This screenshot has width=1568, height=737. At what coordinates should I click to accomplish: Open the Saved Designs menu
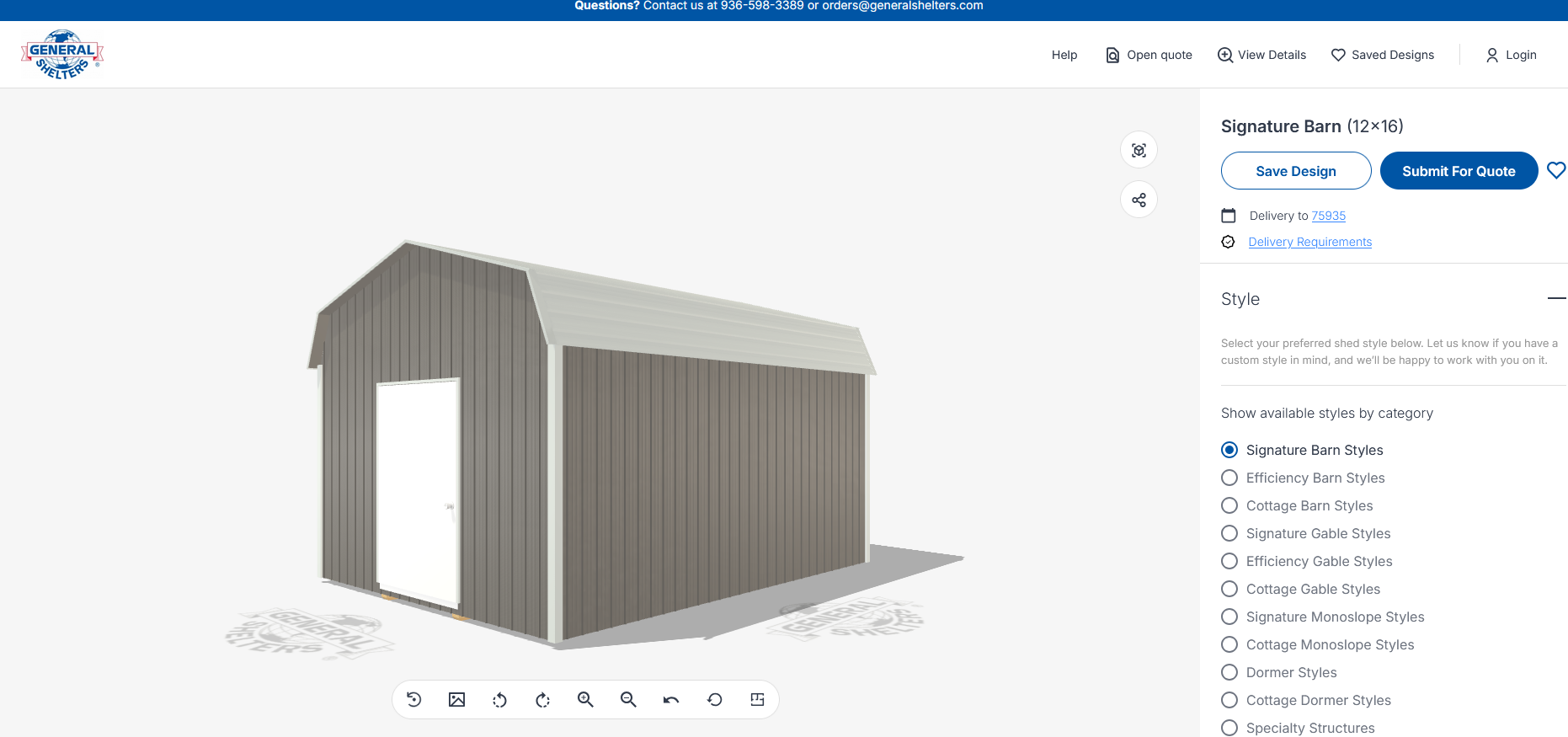coord(1382,55)
